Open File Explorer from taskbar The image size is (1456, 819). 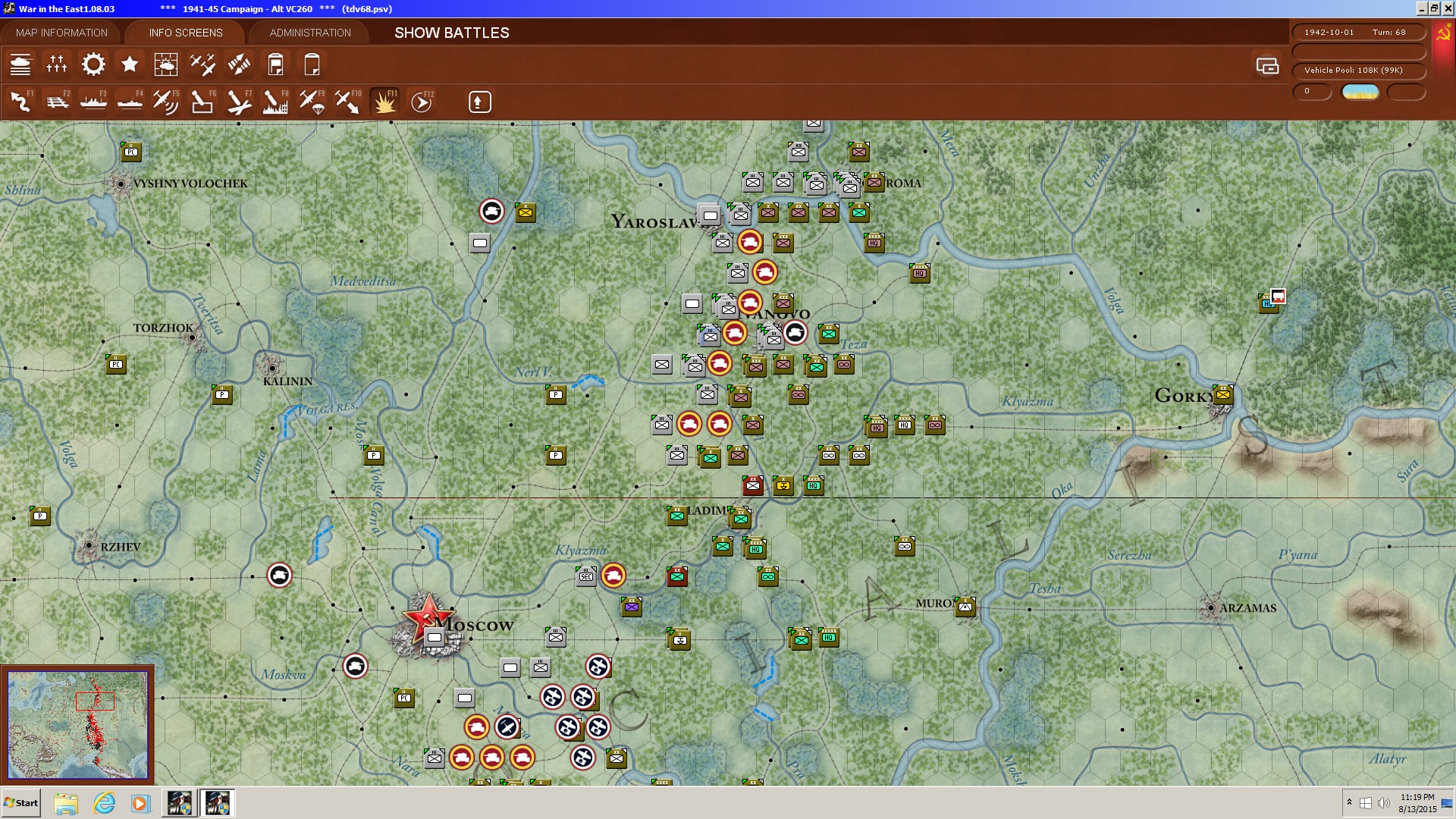(67, 803)
